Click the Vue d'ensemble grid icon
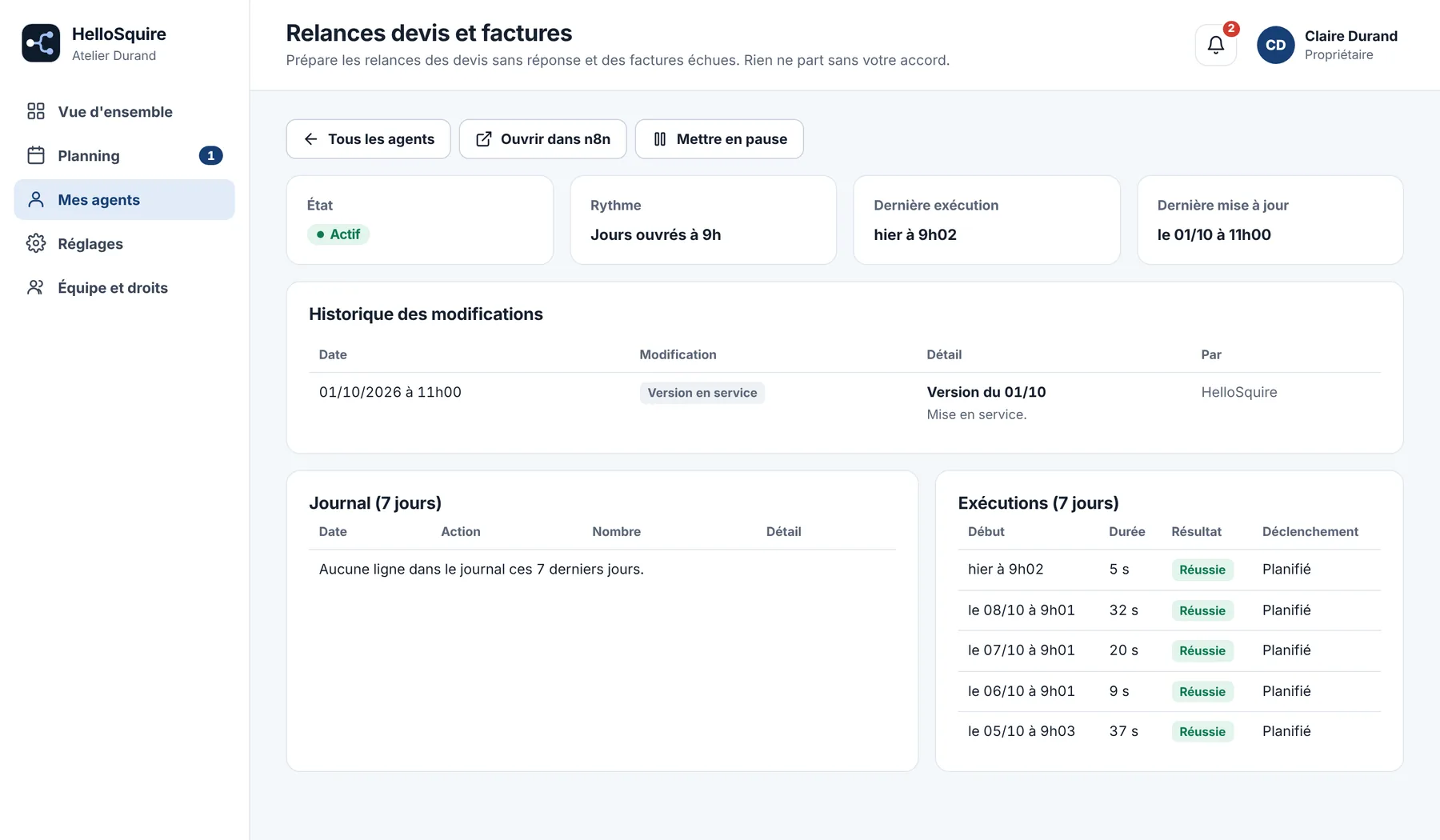Screen dimensions: 1440x840 click(x=36, y=111)
